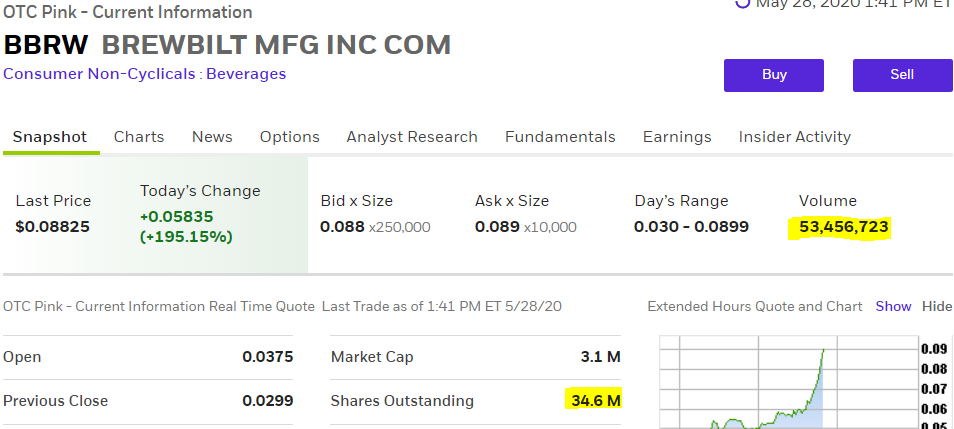This screenshot has width=954, height=429.
Task: Open the Insider Activity tab
Action: coord(795,137)
